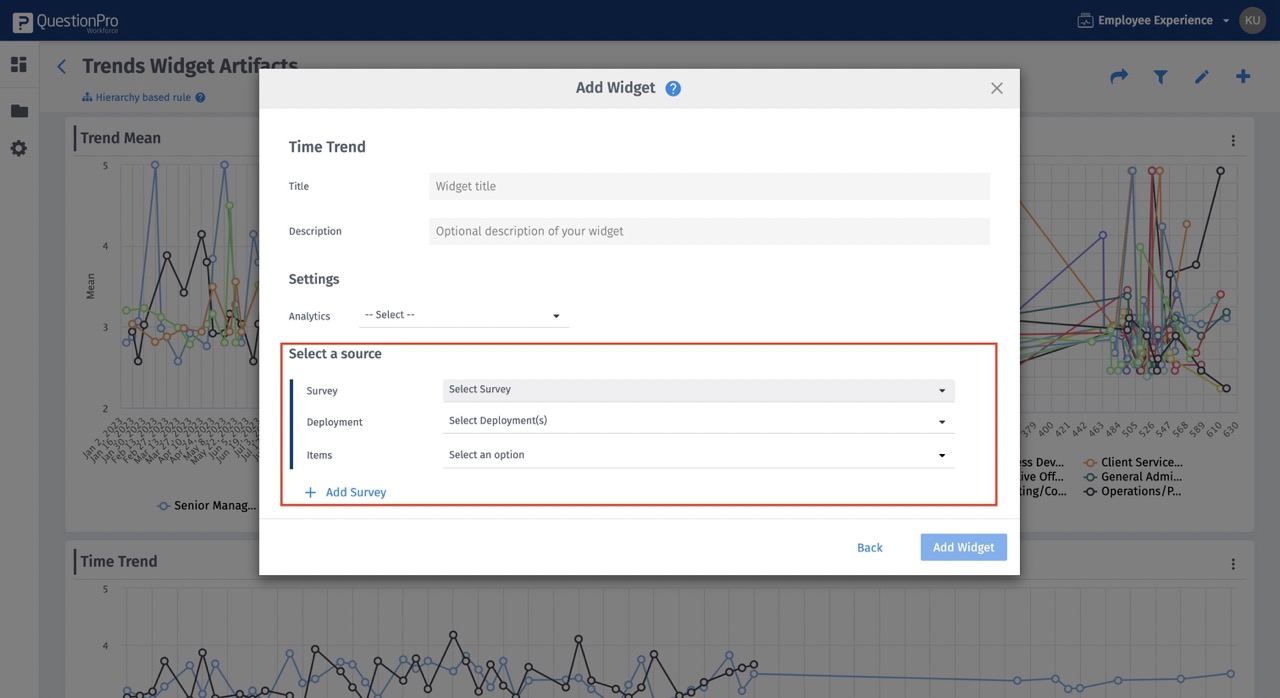Click the Time Trend widget title on dashboard

pyautogui.click(x=119, y=561)
